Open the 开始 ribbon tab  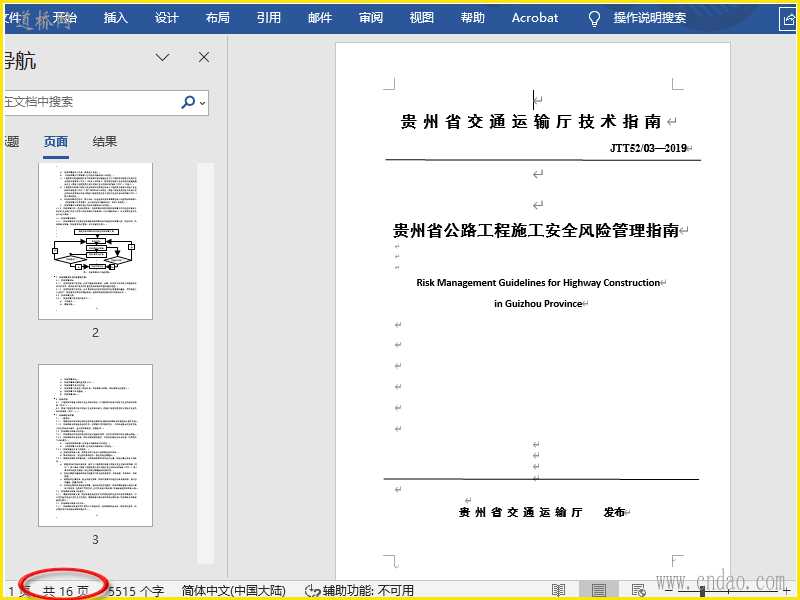(65, 18)
